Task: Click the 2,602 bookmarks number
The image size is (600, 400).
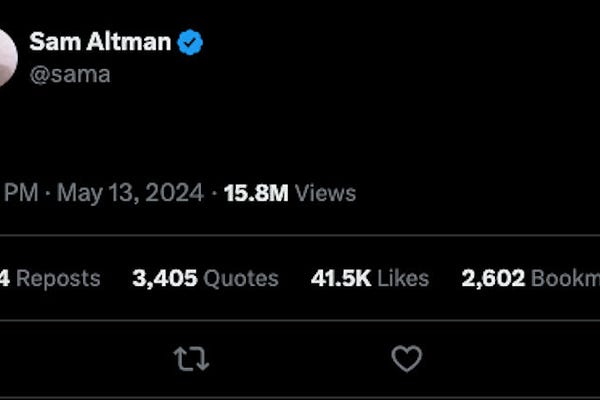Action: 493,278
